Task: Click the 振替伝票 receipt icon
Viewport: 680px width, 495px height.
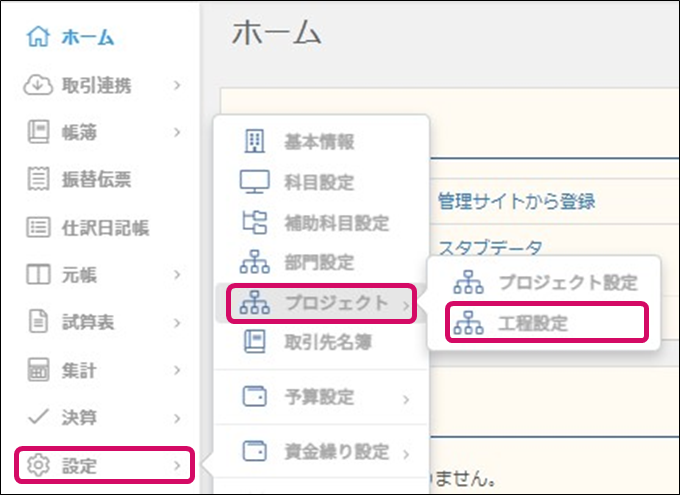Action: point(37,180)
